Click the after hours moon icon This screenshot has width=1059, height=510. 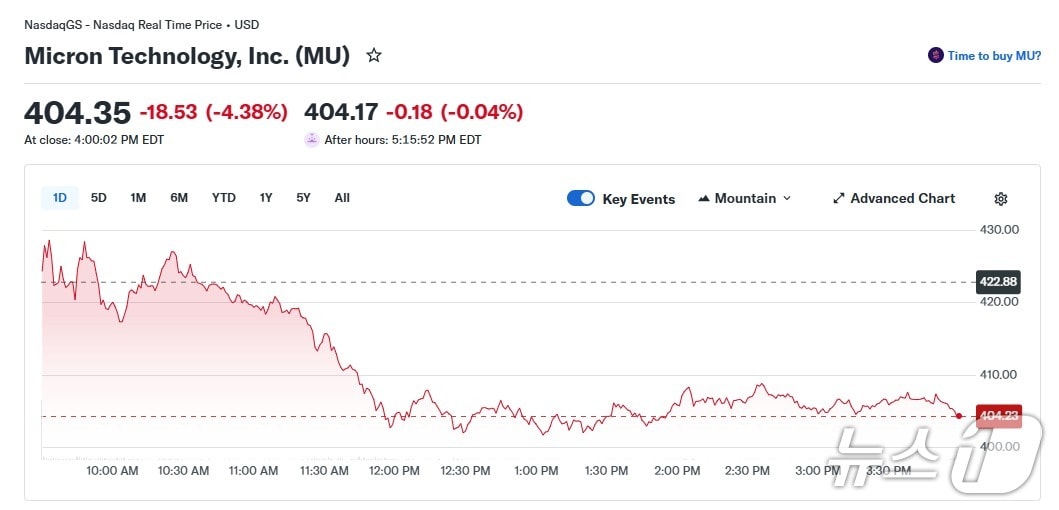(x=312, y=140)
